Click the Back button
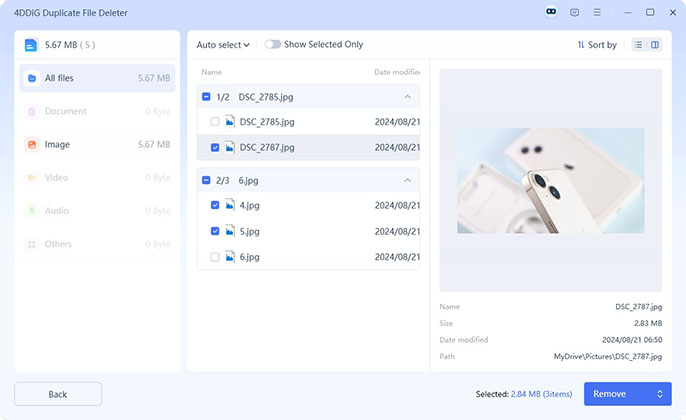 coord(58,394)
